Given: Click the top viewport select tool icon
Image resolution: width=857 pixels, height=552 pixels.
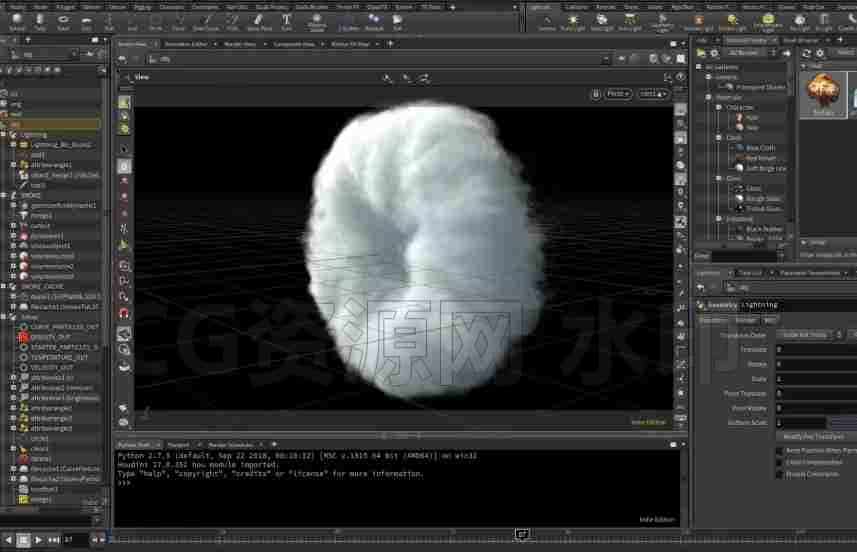Looking at the screenshot, I should tap(124, 102).
